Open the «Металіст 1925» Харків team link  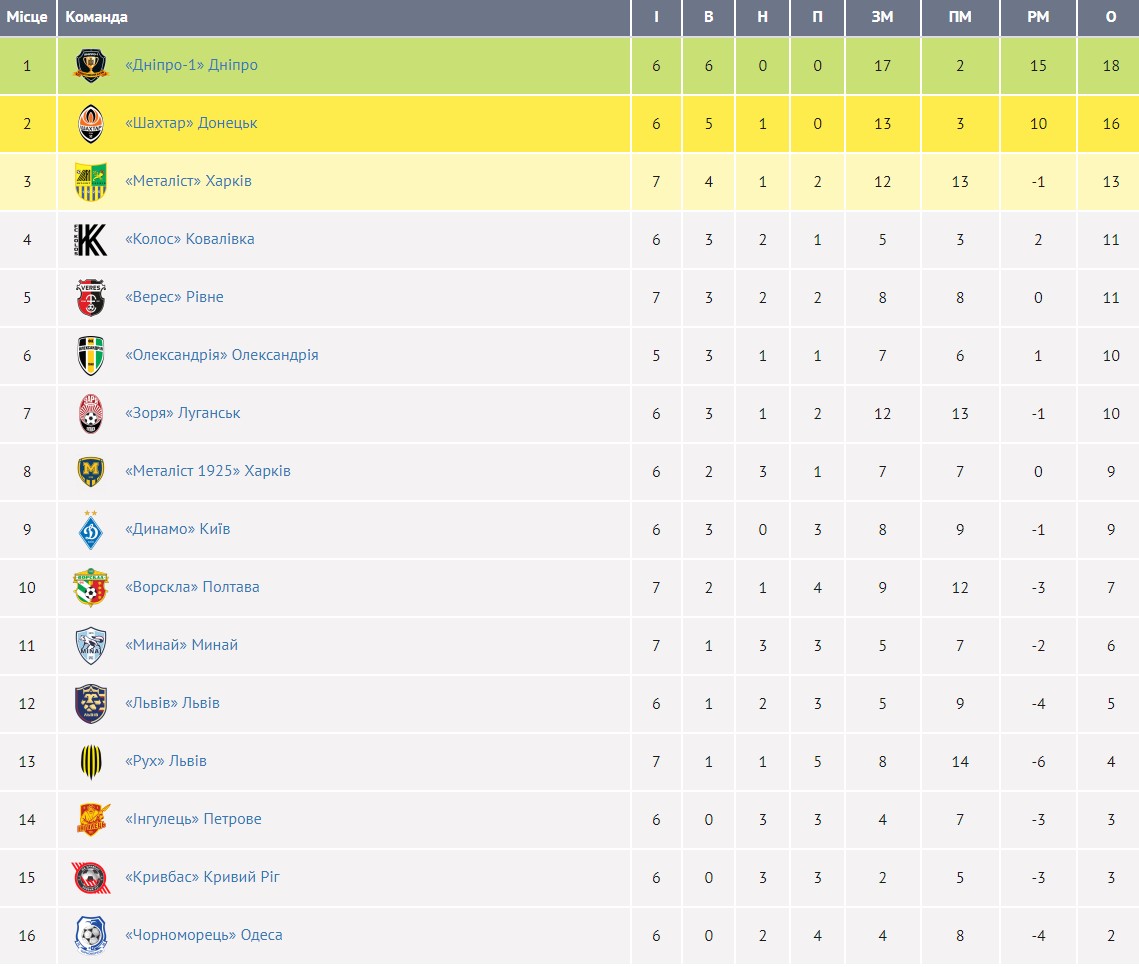[207, 471]
